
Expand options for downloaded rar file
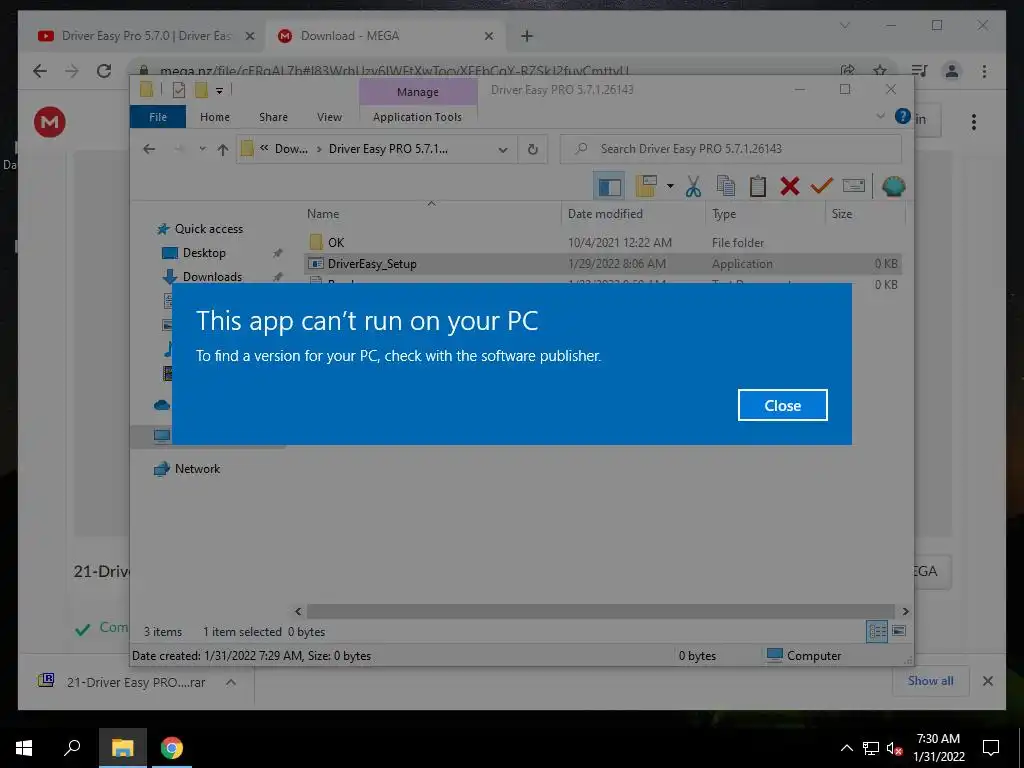231,682
